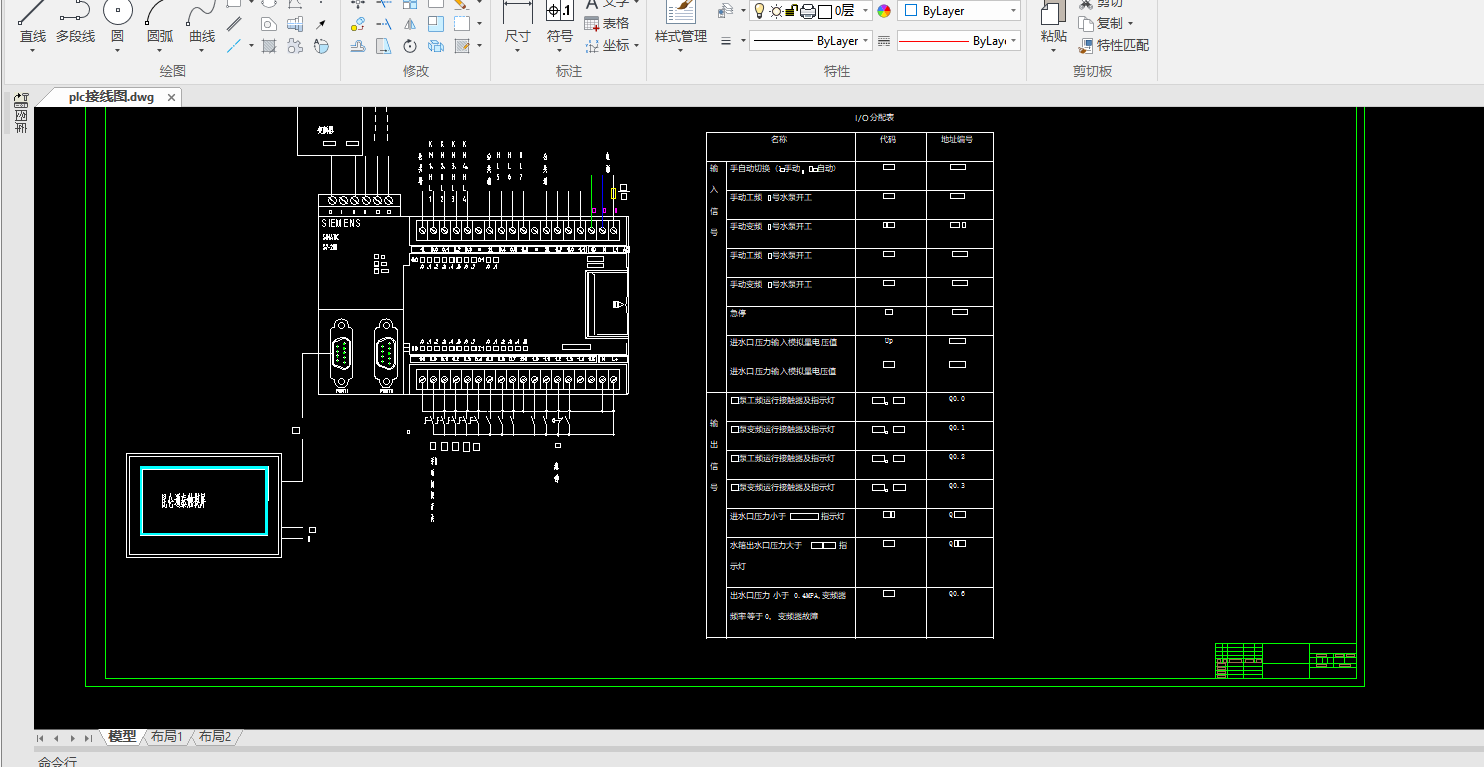Viewport: 1484px width, 767px height.
Task: Click the rainbow color wheel icon
Action: 884,11
